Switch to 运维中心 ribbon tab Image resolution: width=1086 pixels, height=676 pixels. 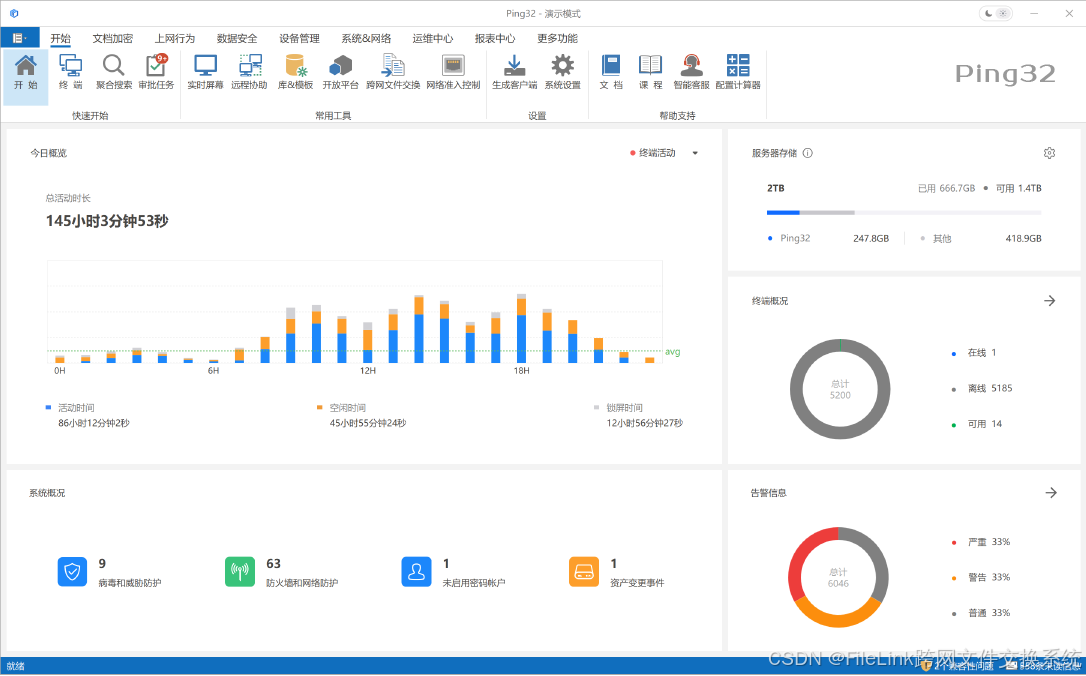tap(433, 38)
